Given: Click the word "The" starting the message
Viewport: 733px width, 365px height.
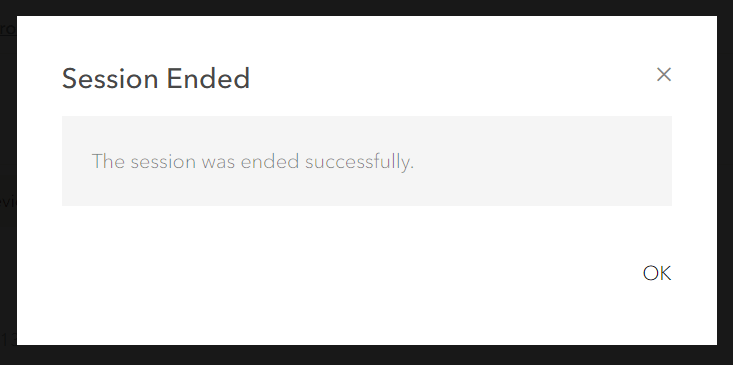Looking at the screenshot, I should (x=108, y=161).
